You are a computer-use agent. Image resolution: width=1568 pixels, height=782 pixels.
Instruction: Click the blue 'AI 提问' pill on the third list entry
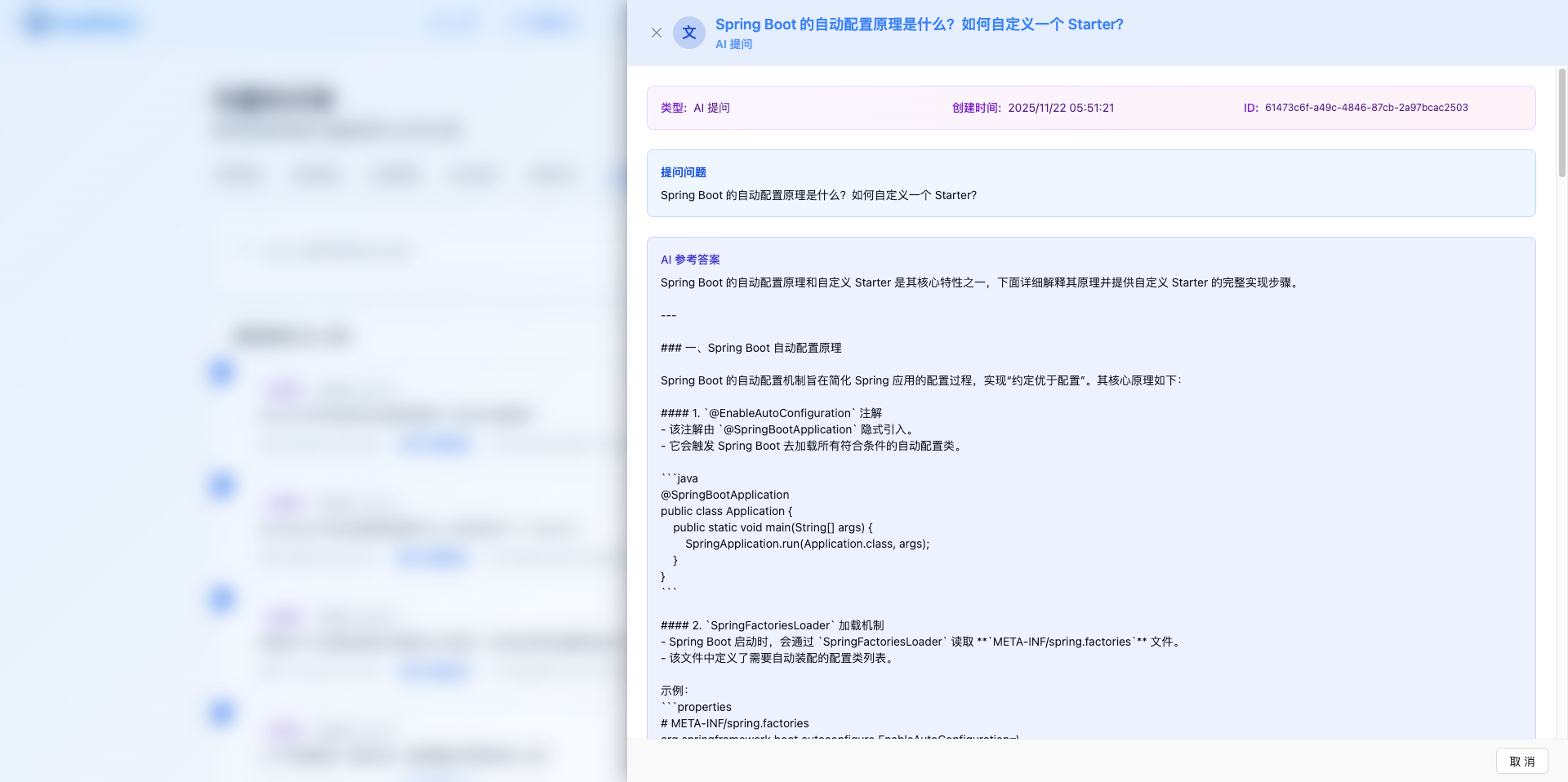pyautogui.click(x=434, y=671)
